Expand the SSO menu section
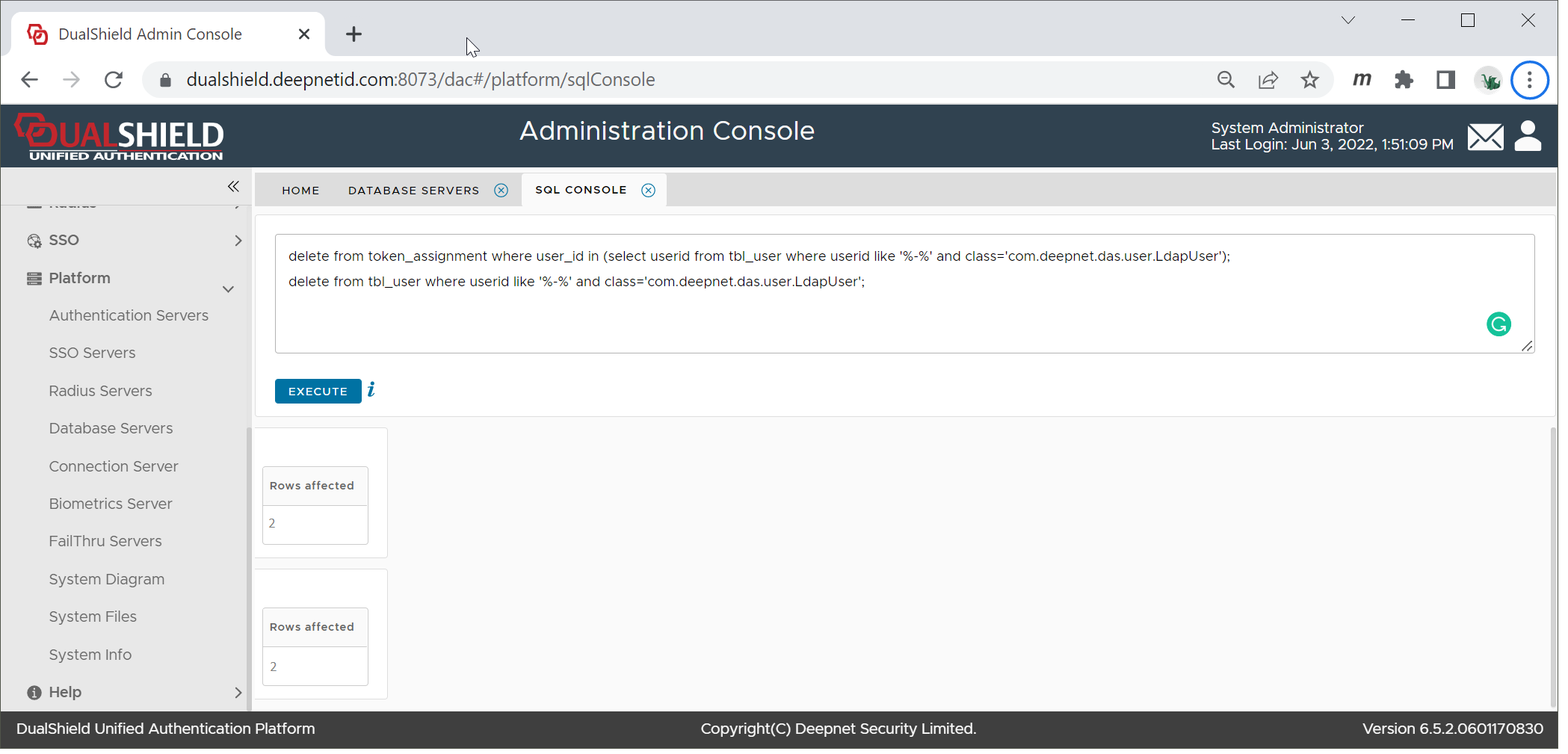Viewport: 1568px width, 754px height. coord(238,241)
